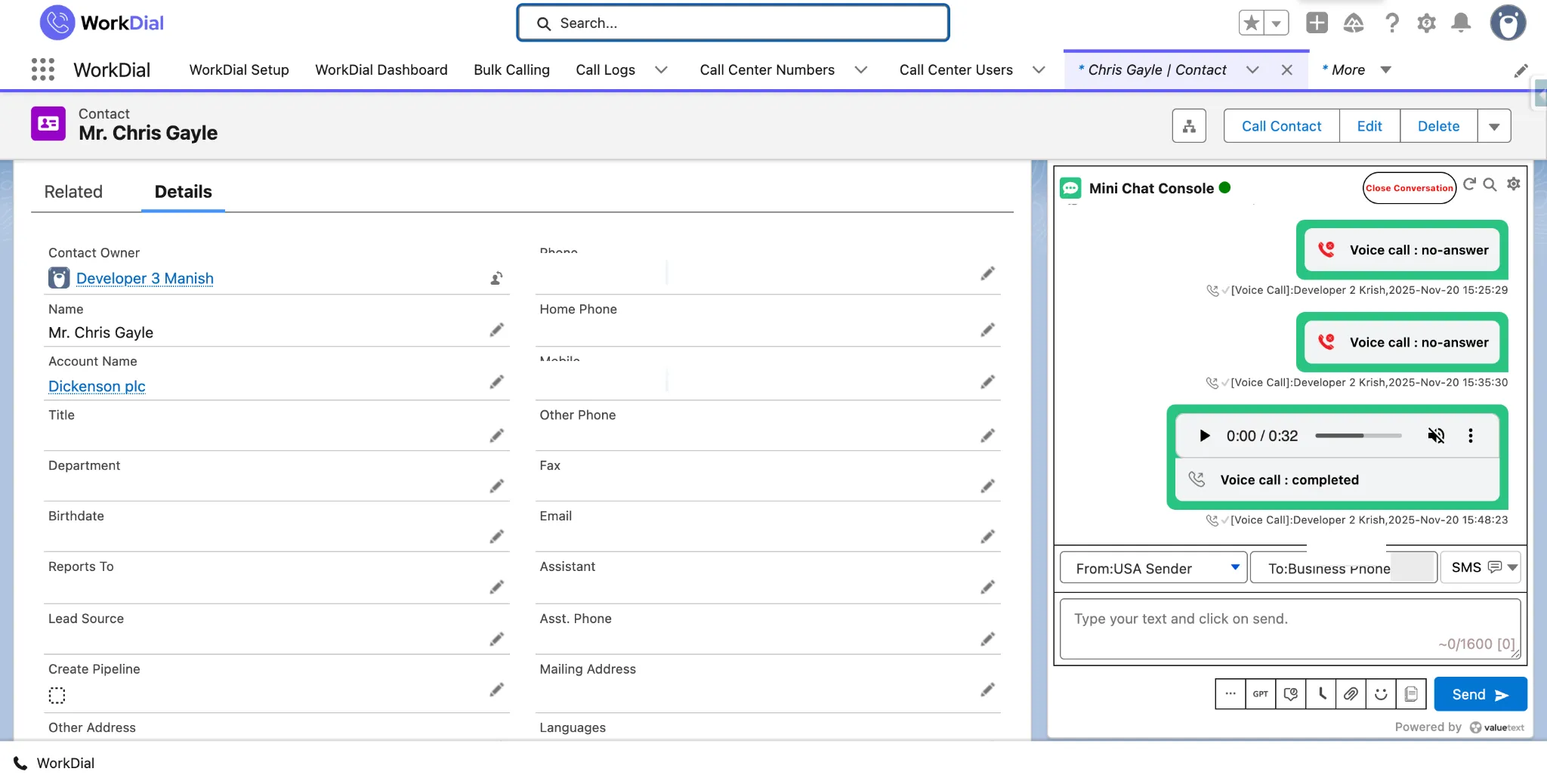Open Trailhead guidance cloud icon

click(1354, 23)
